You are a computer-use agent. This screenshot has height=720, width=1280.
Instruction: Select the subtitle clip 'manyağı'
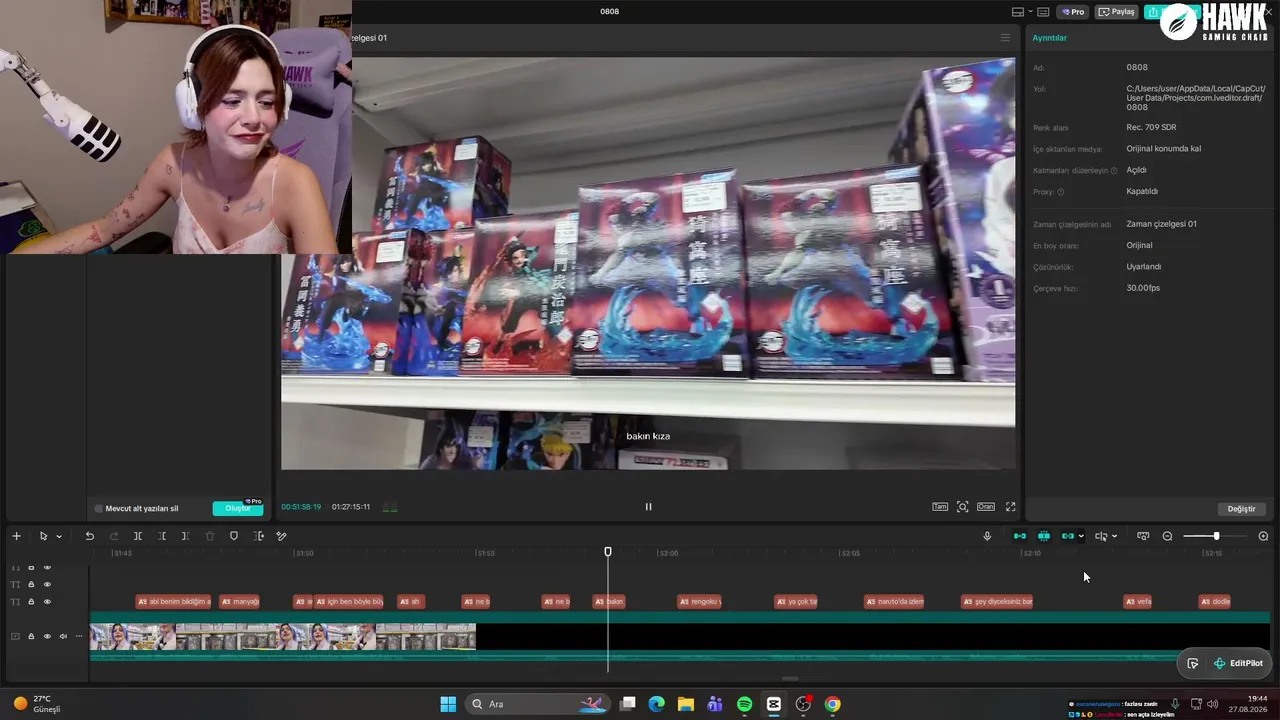[x=239, y=602]
